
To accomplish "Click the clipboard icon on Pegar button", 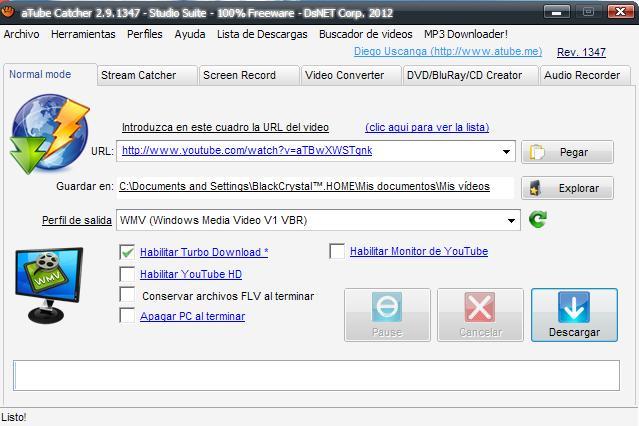I will point(537,152).
